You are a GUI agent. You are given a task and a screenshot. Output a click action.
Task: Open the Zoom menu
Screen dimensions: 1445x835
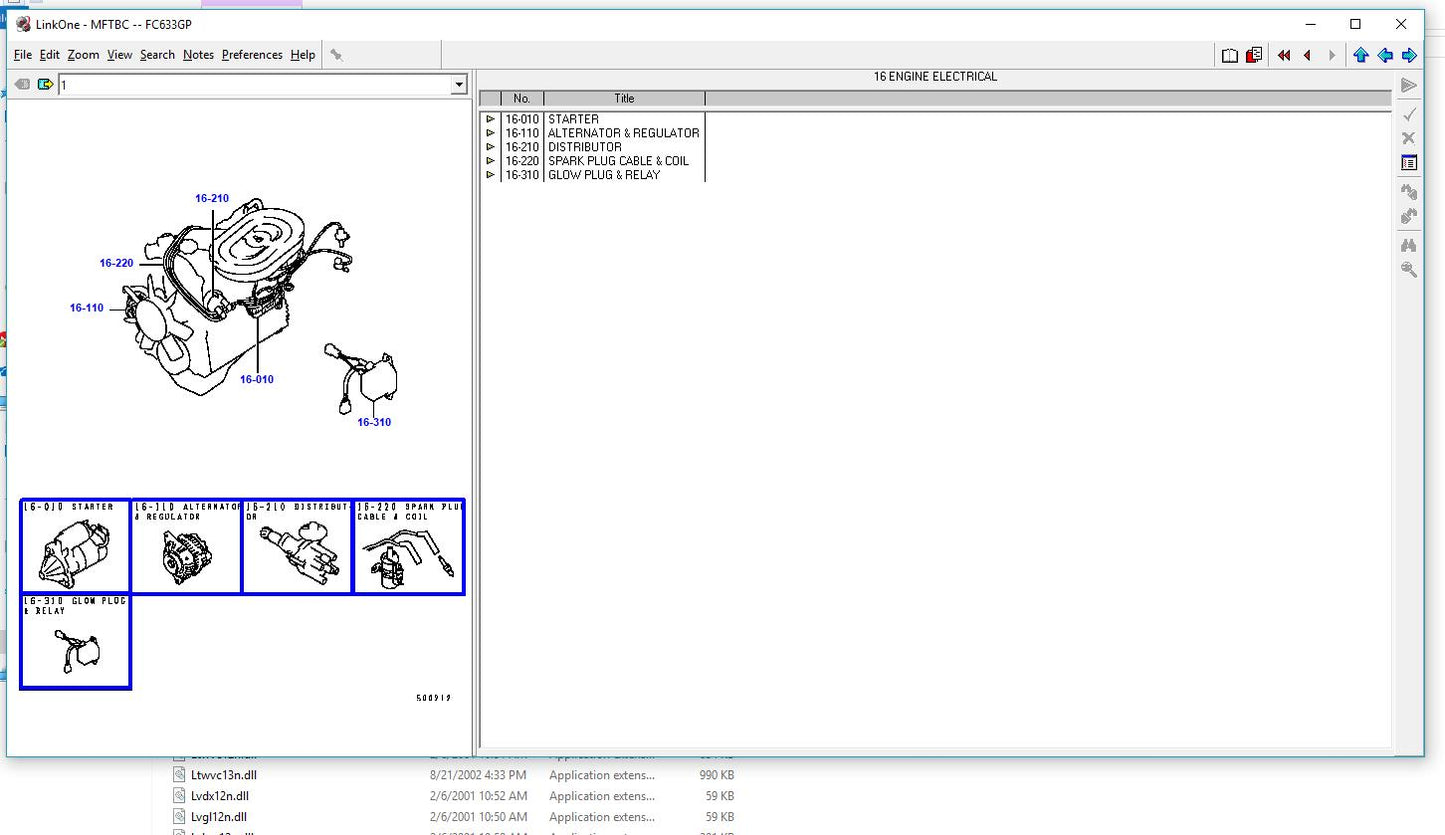coord(83,55)
